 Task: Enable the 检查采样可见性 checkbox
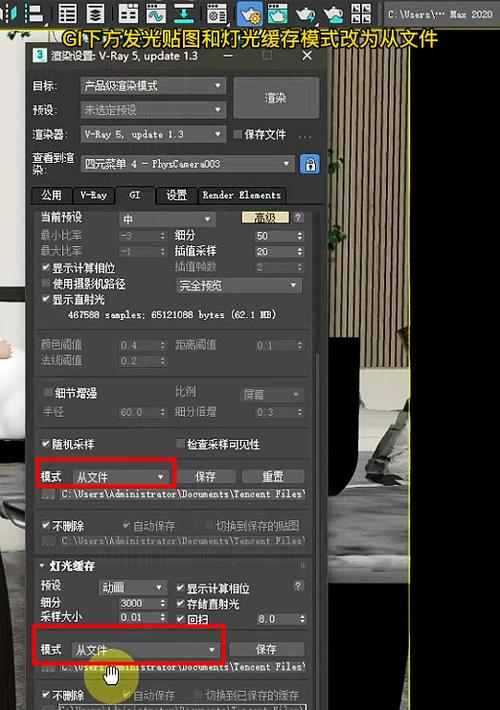point(180,444)
